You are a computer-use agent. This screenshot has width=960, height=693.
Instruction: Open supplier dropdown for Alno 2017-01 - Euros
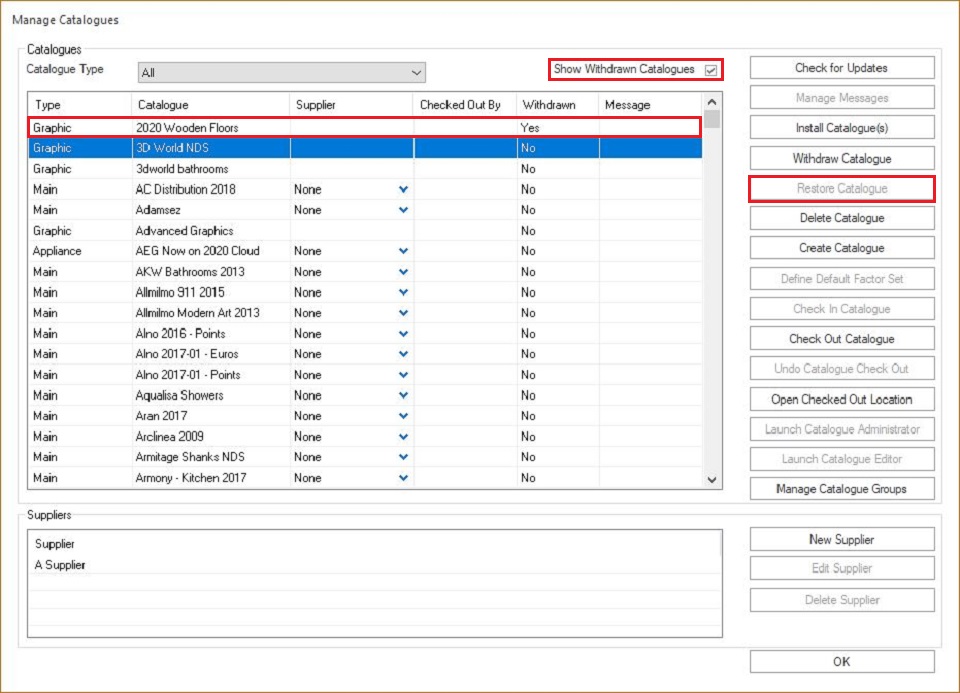(x=403, y=354)
